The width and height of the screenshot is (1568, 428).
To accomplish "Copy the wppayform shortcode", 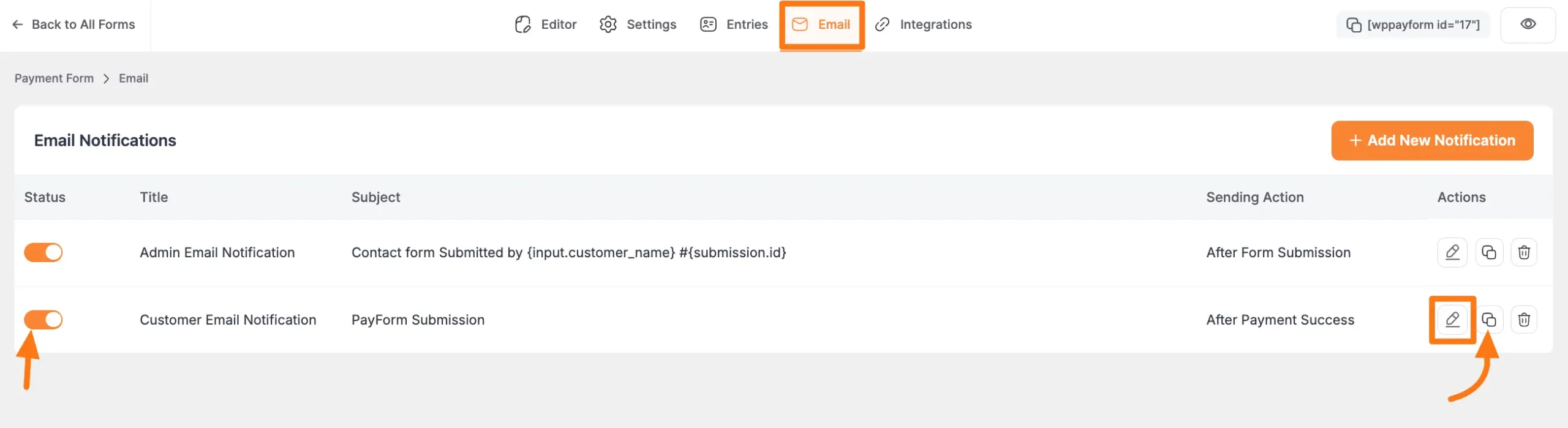I will [1413, 24].
